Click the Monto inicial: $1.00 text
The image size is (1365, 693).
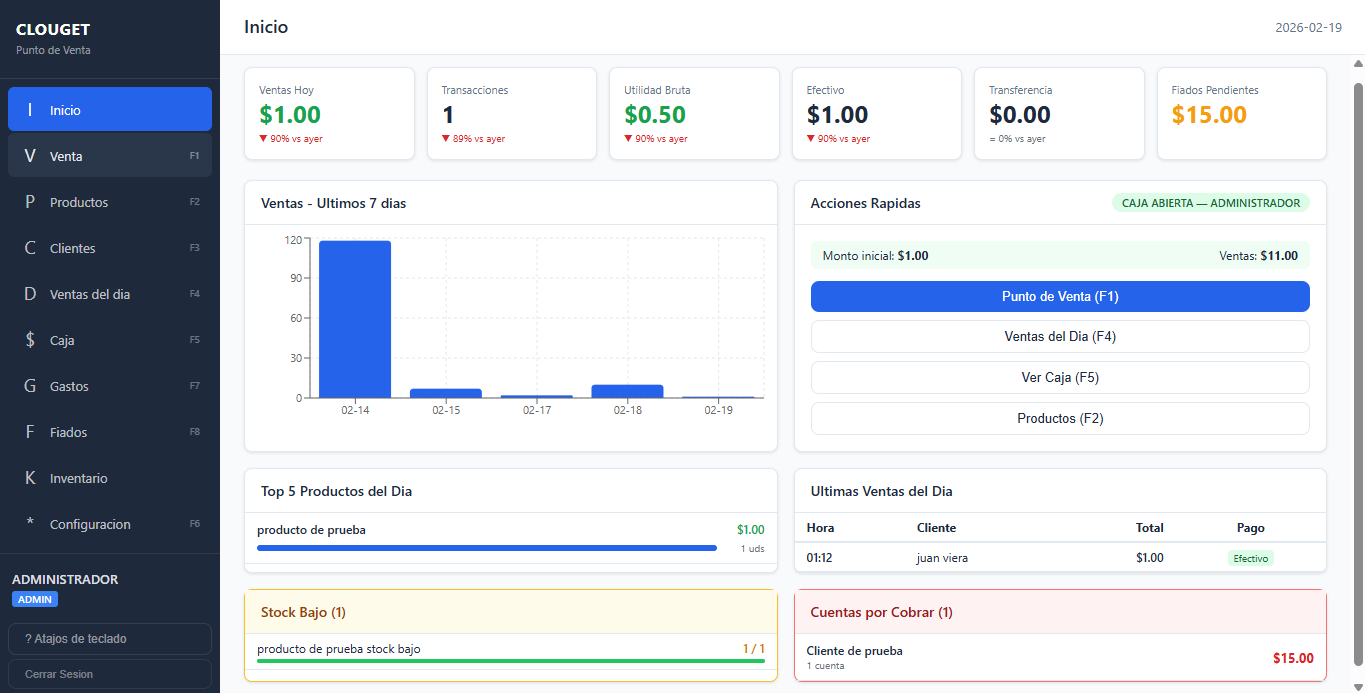[x=875, y=256]
